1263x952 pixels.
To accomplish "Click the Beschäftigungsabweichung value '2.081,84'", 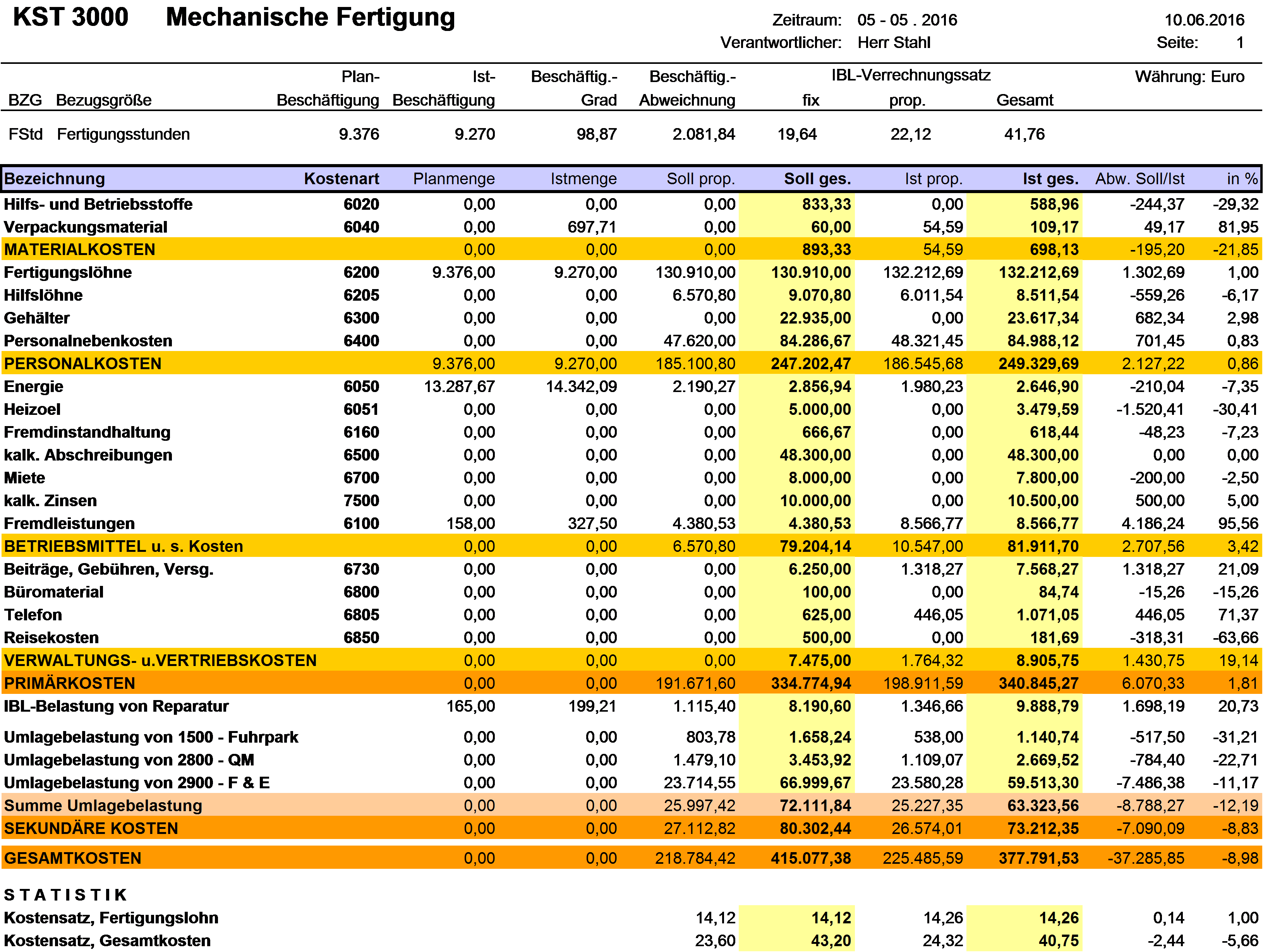I will click(x=704, y=134).
